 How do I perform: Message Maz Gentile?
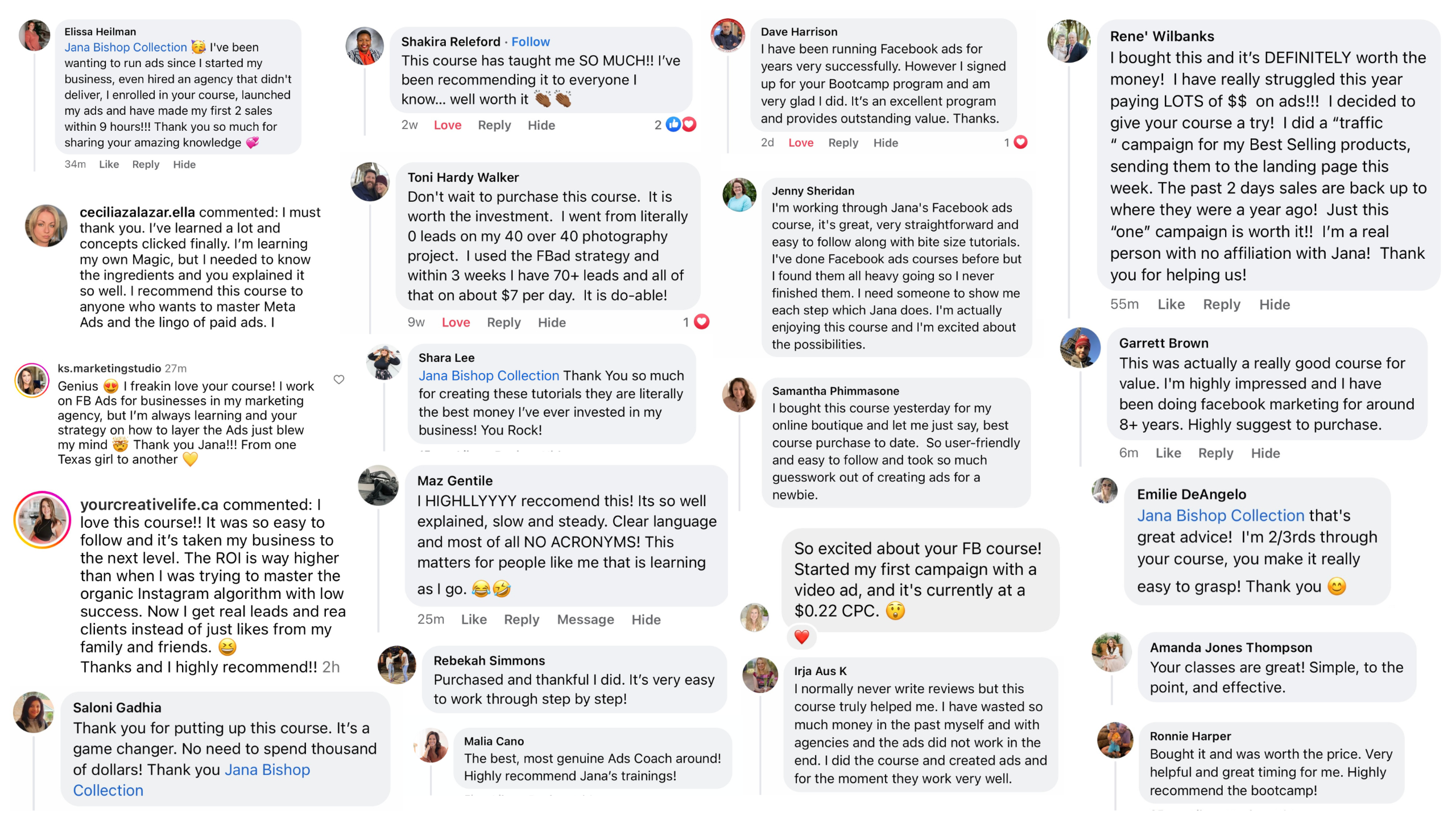[x=585, y=619]
